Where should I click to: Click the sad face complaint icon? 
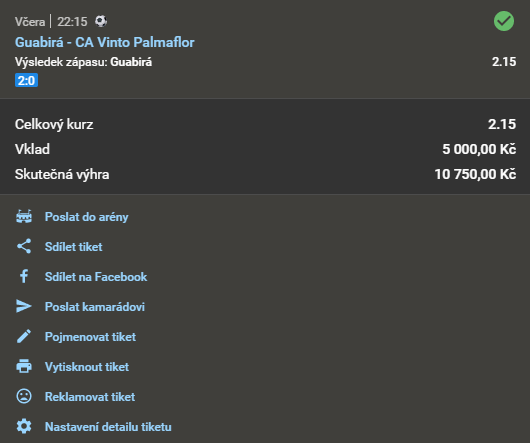click(x=24, y=396)
